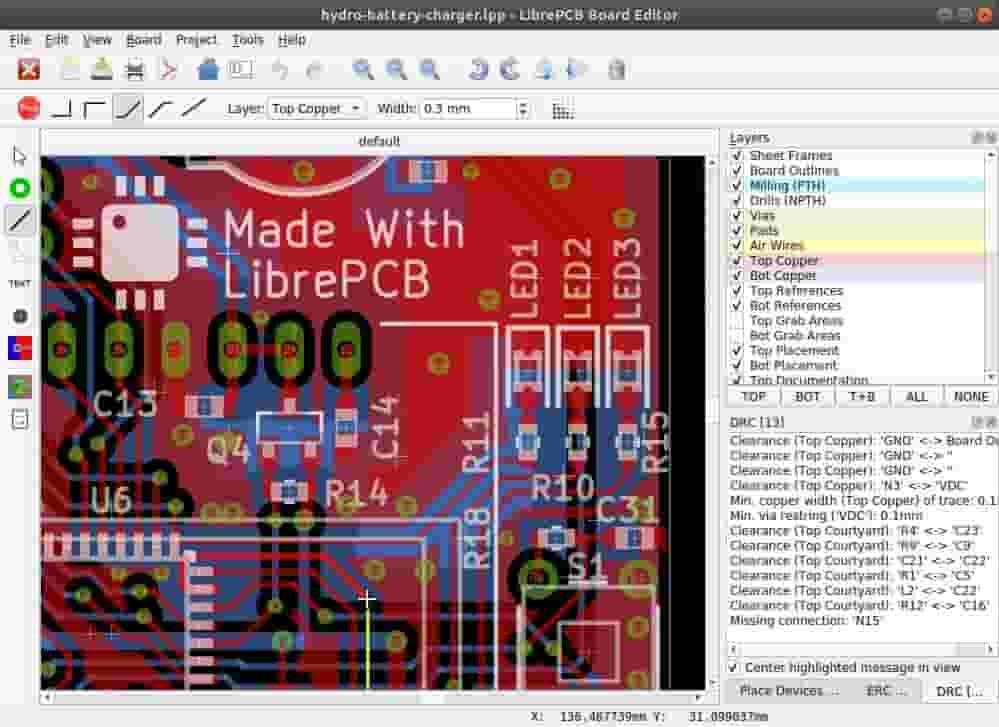Click the T+B layers button
The height and width of the screenshot is (727, 999).
pyautogui.click(x=861, y=396)
